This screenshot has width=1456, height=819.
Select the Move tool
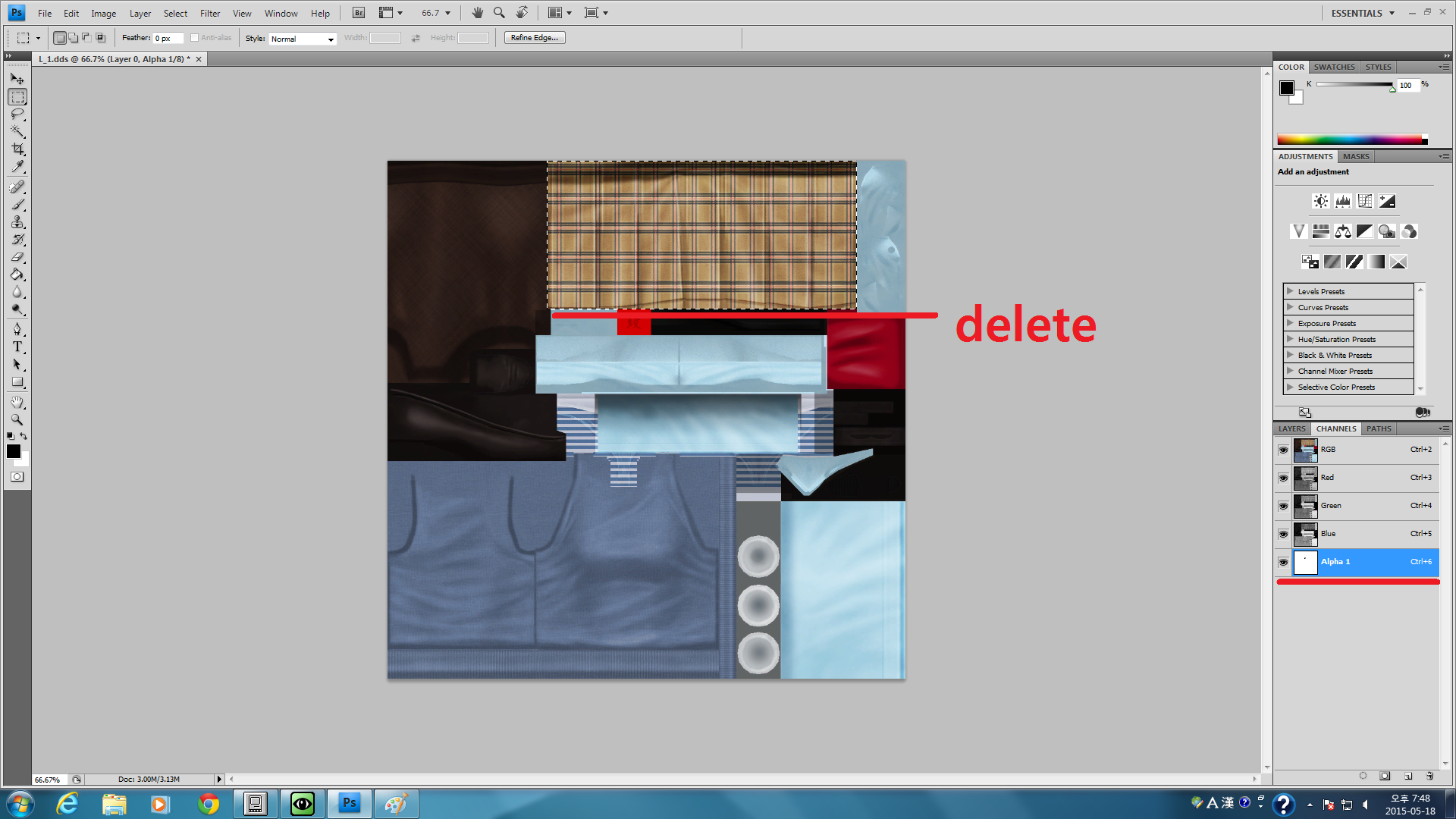17,79
